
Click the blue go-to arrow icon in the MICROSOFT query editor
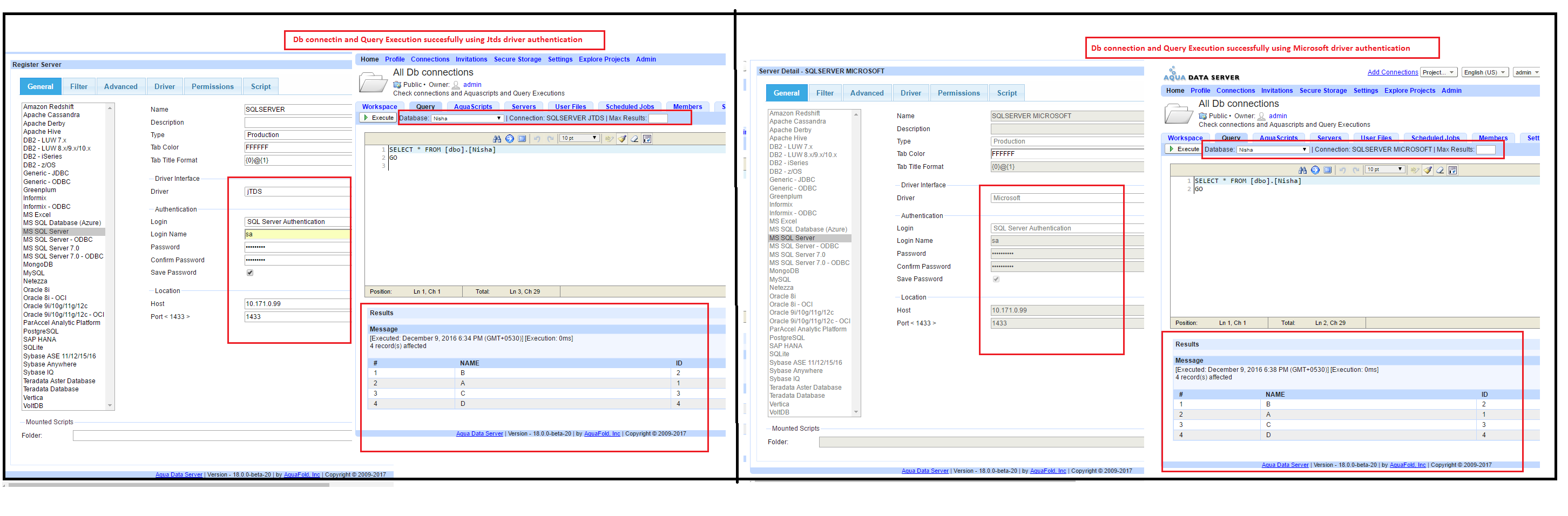[1315, 171]
